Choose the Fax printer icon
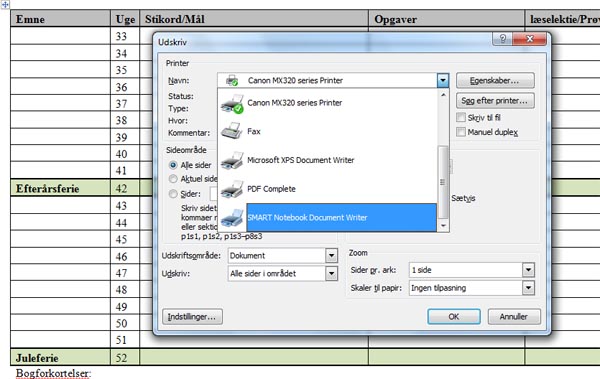 pyautogui.click(x=232, y=131)
